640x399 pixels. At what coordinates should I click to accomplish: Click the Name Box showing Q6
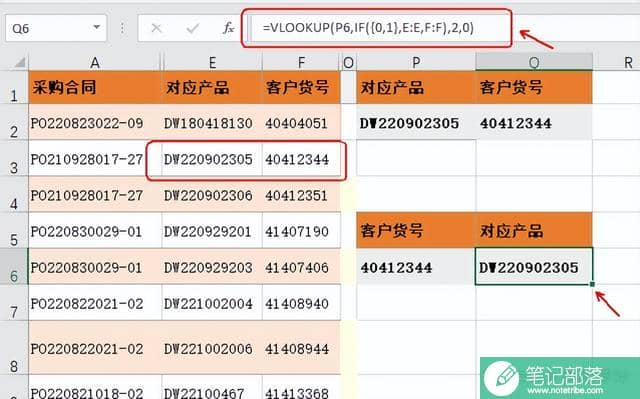click(x=56, y=28)
